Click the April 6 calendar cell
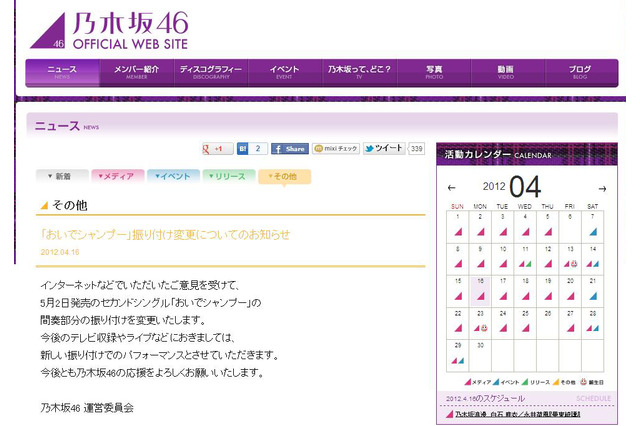The height and width of the screenshot is (426, 640). point(570,227)
